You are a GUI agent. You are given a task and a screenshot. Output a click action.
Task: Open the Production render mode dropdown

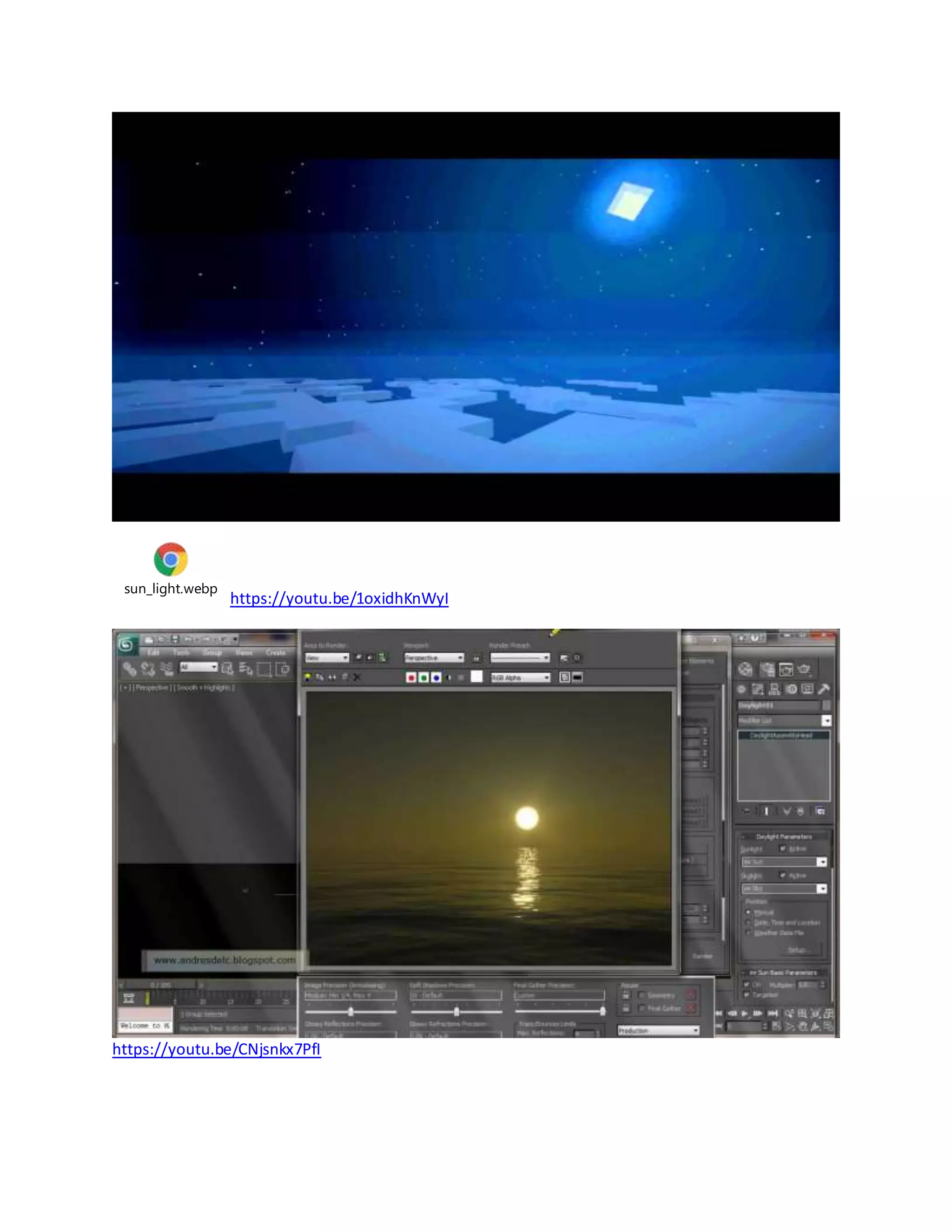pos(658,1031)
